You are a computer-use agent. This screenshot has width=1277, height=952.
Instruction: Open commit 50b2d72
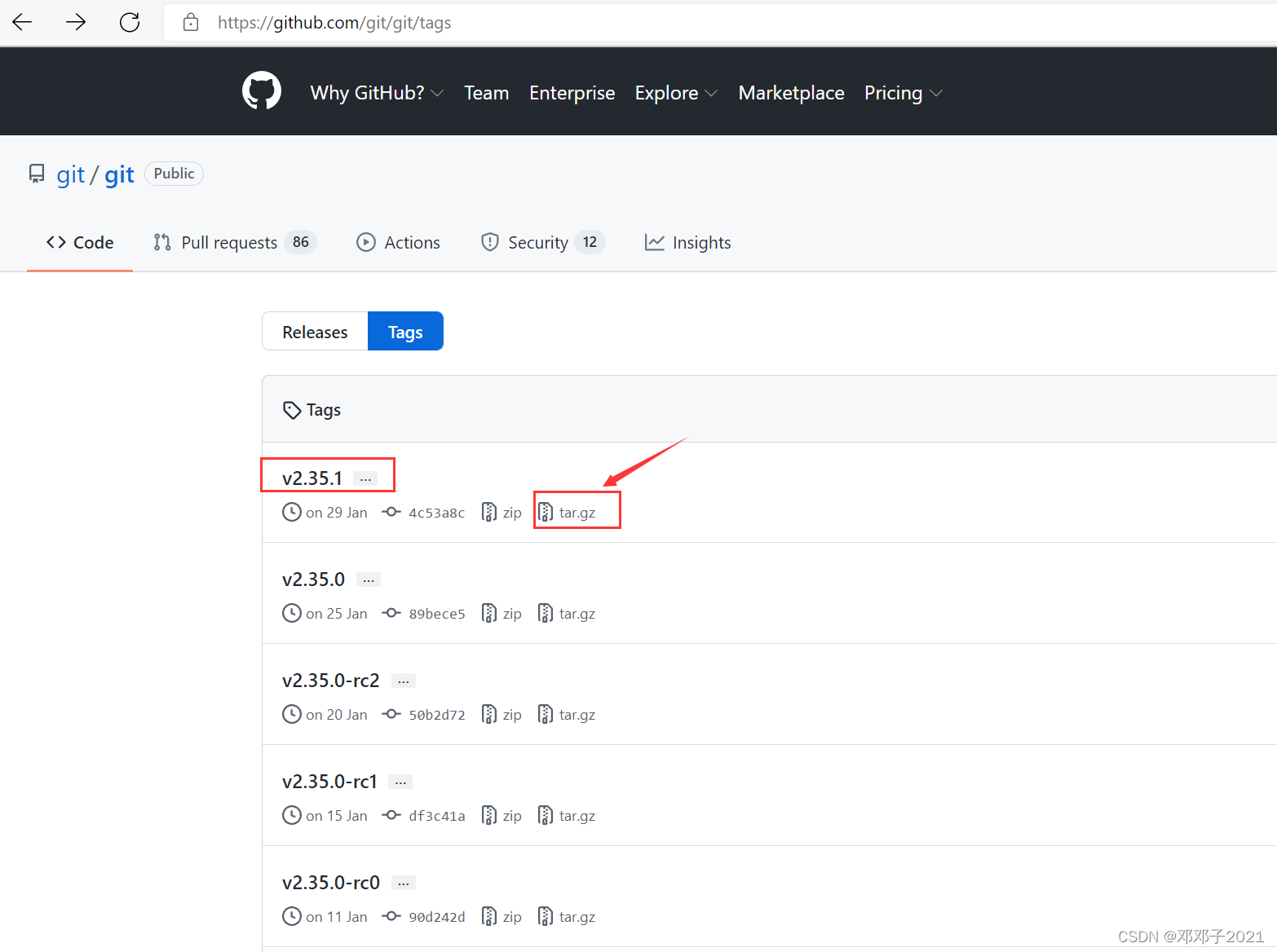pos(436,715)
